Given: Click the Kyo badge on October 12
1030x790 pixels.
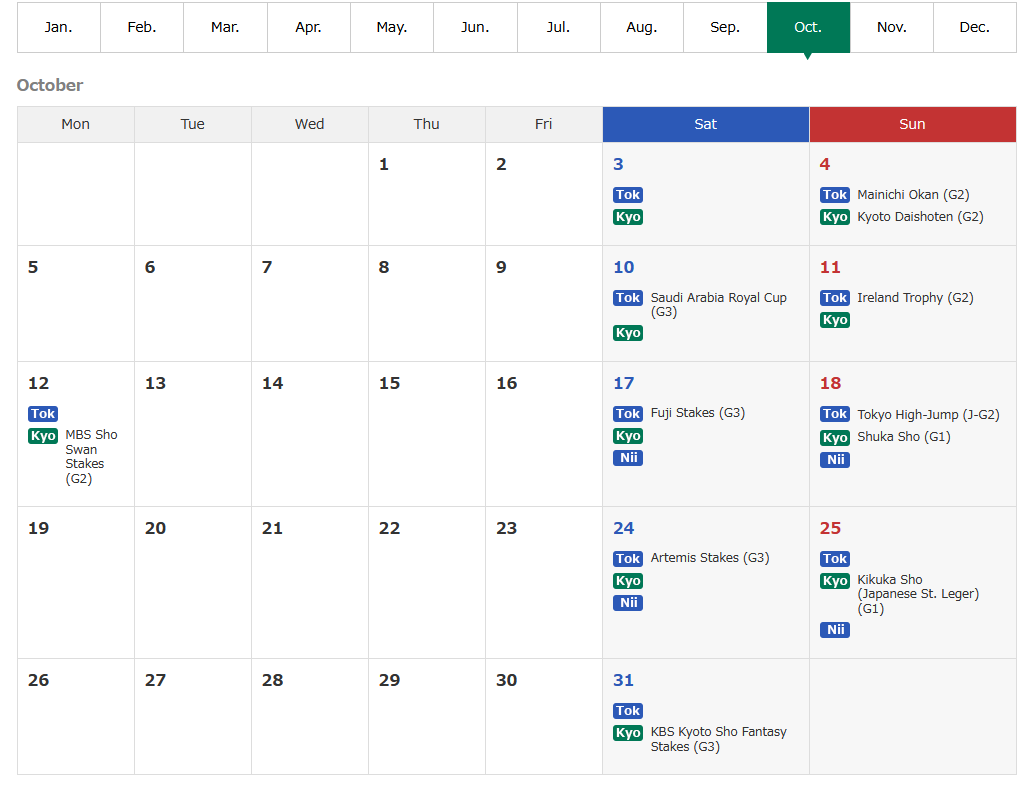Looking at the screenshot, I should [43, 436].
